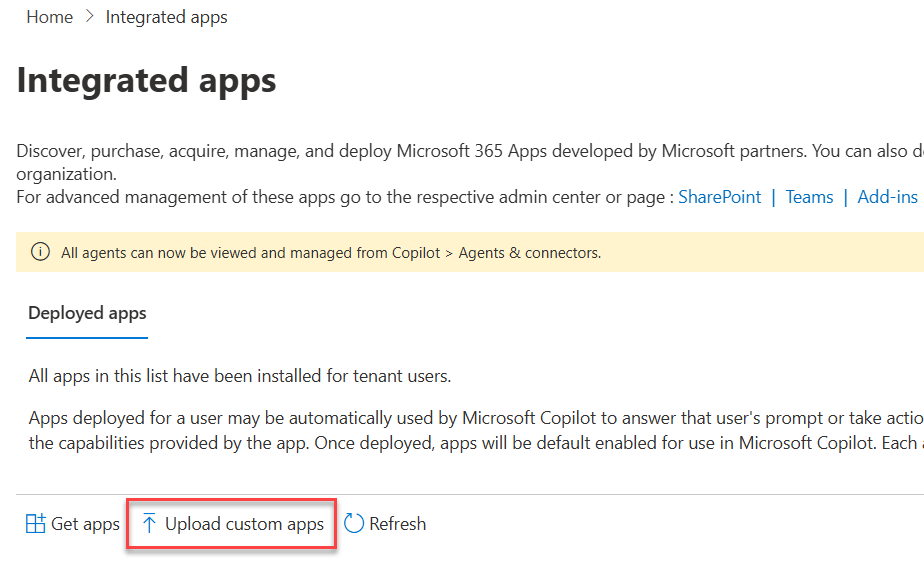Click the circular Refresh icon

click(x=354, y=524)
